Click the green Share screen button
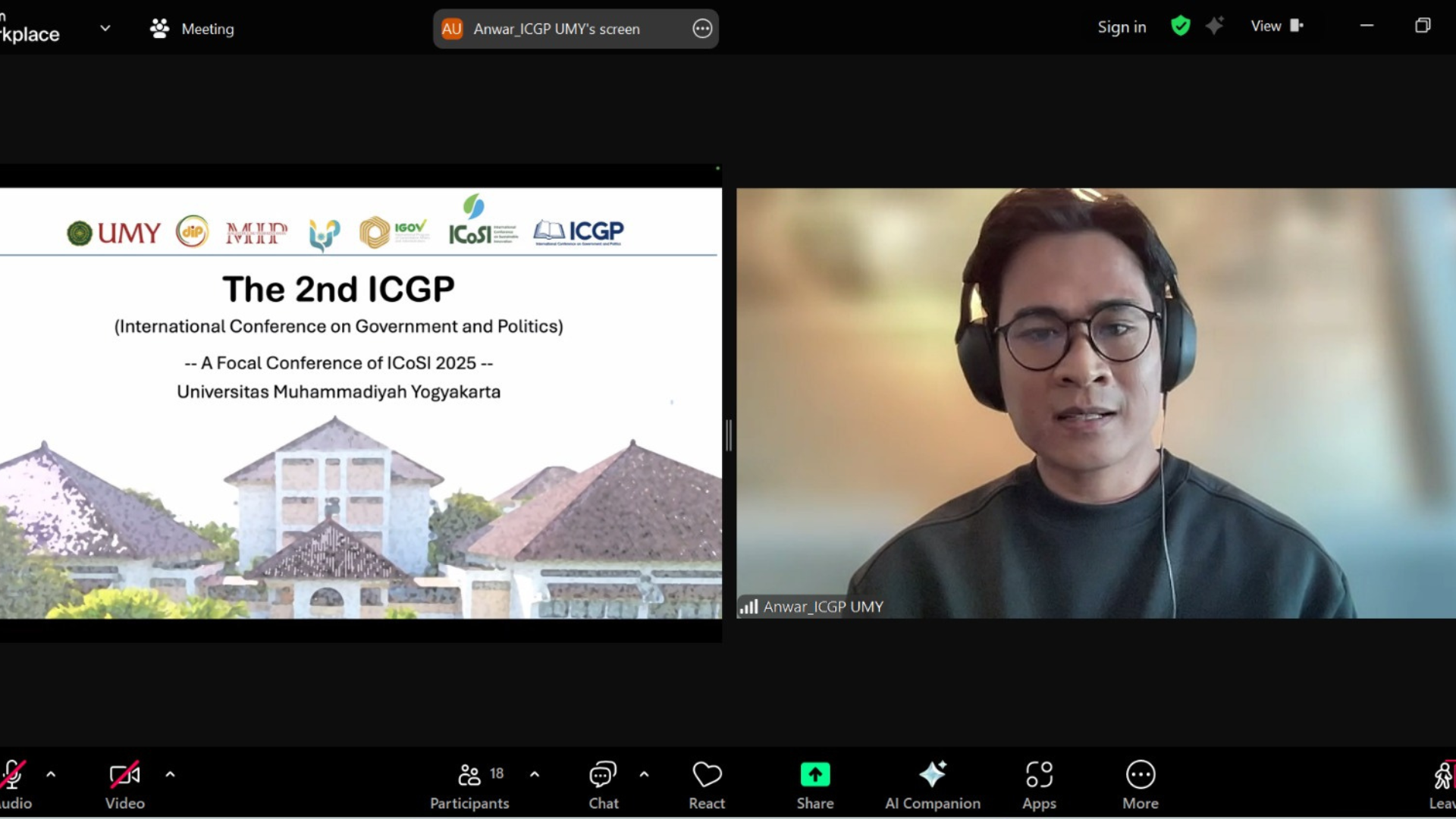This screenshot has width=1456, height=819. (815, 785)
